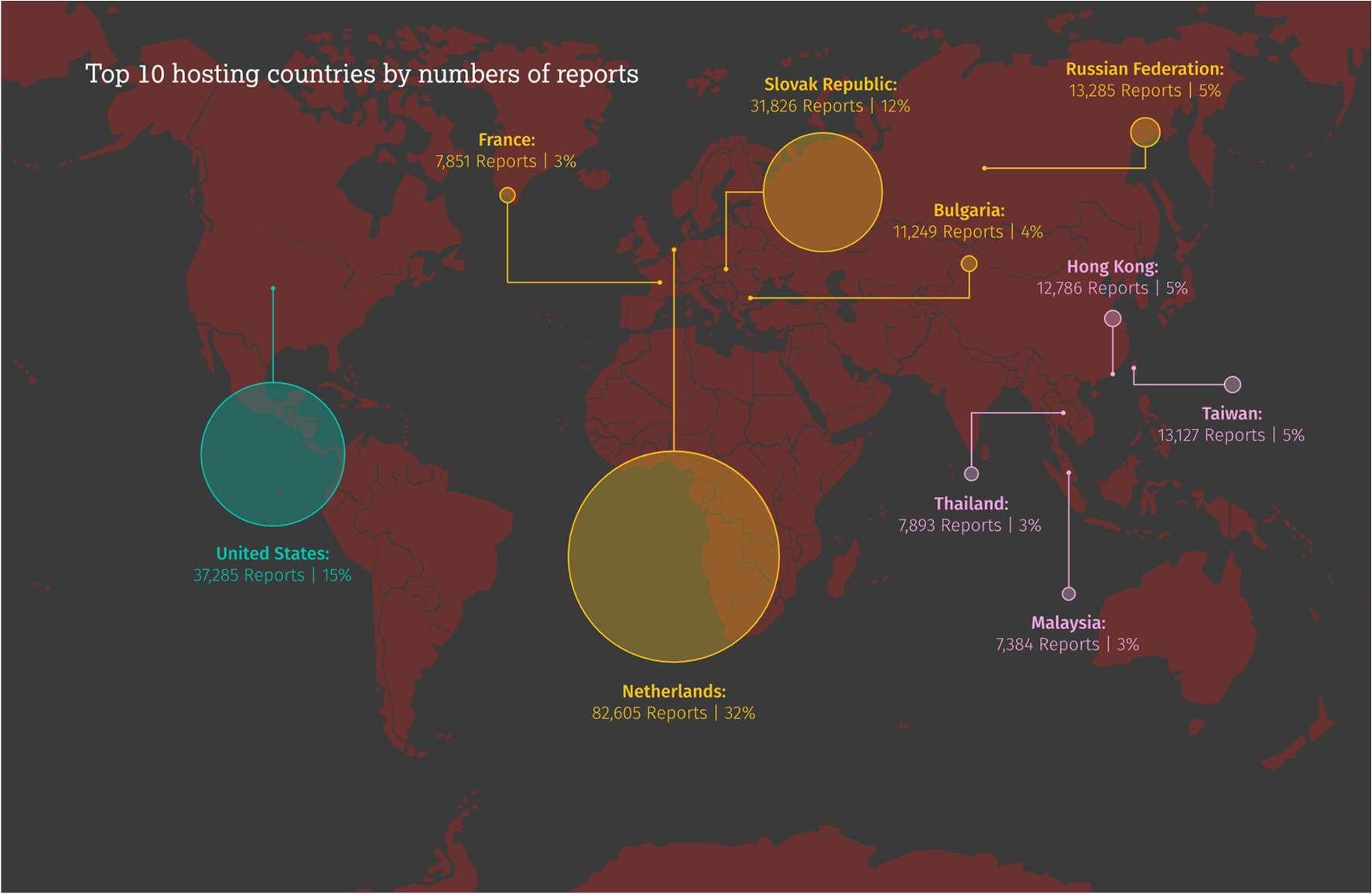
Task: Click the Netherlands 82,605 Reports label
Action: coord(673,703)
